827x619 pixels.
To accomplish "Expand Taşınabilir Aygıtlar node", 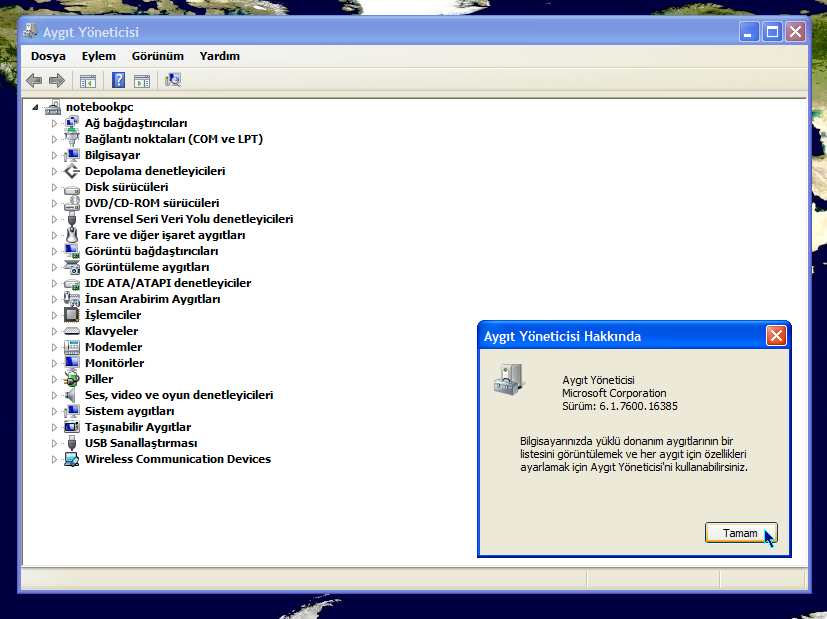I will (54, 427).
